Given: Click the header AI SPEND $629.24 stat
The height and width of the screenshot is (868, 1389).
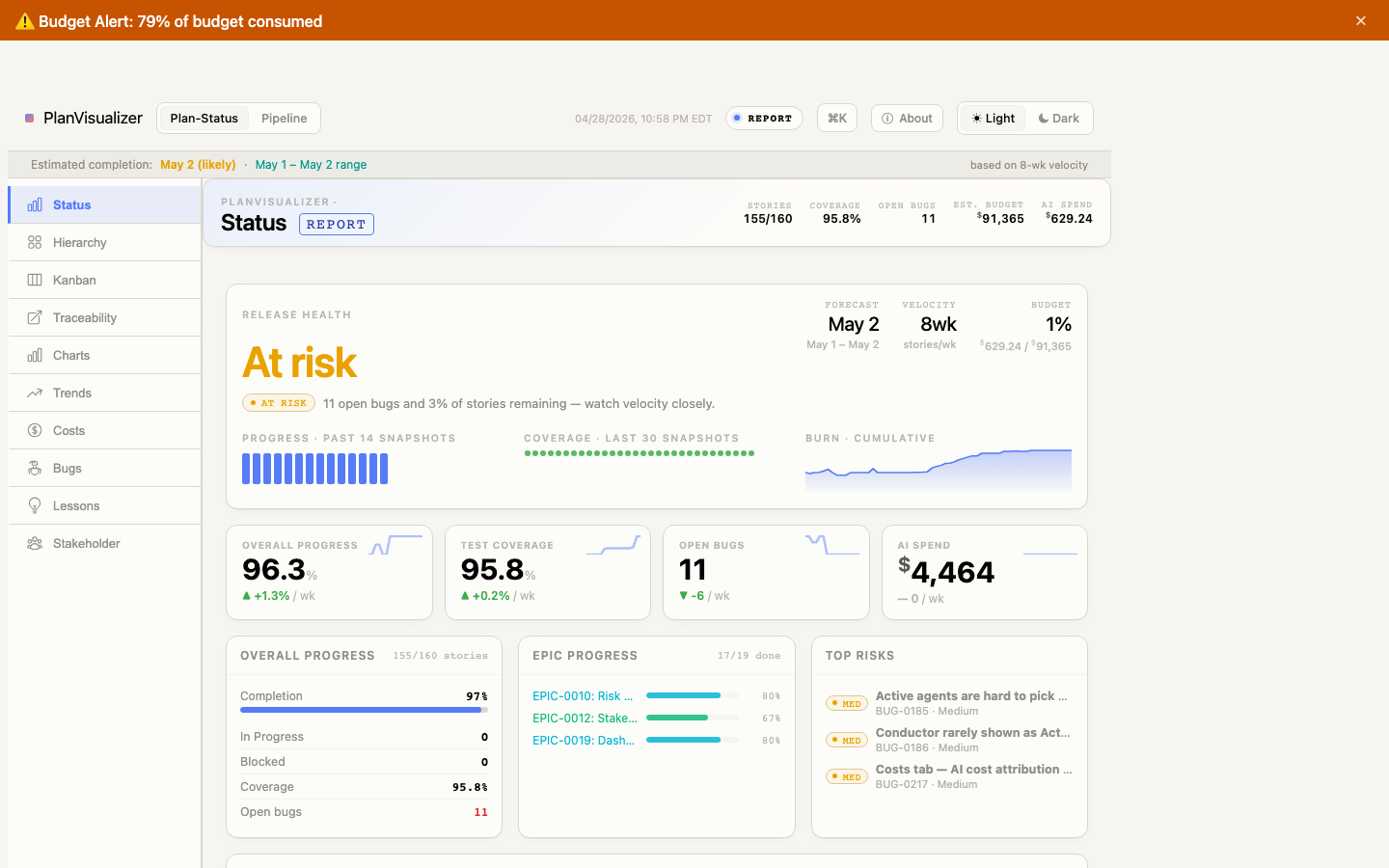Looking at the screenshot, I should click(1067, 212).
